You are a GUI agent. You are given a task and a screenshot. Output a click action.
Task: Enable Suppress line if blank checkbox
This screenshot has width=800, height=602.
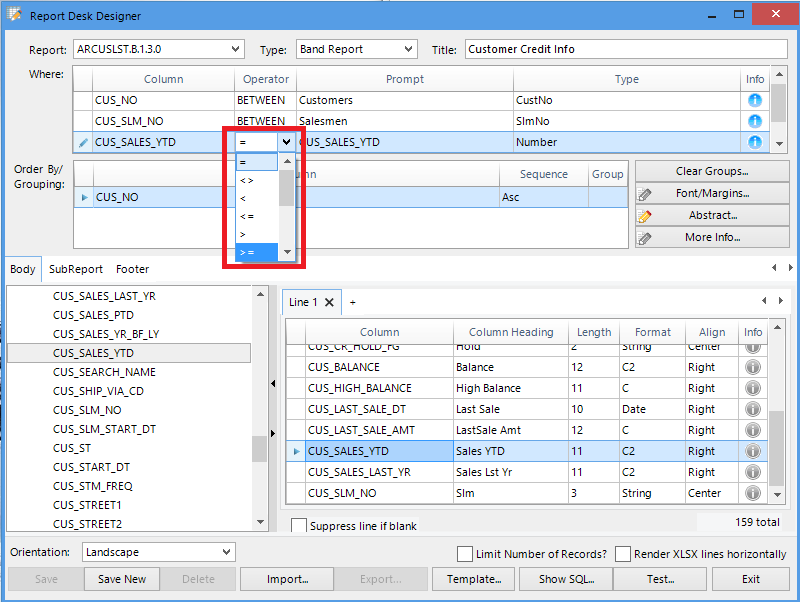tap(299, 526)
